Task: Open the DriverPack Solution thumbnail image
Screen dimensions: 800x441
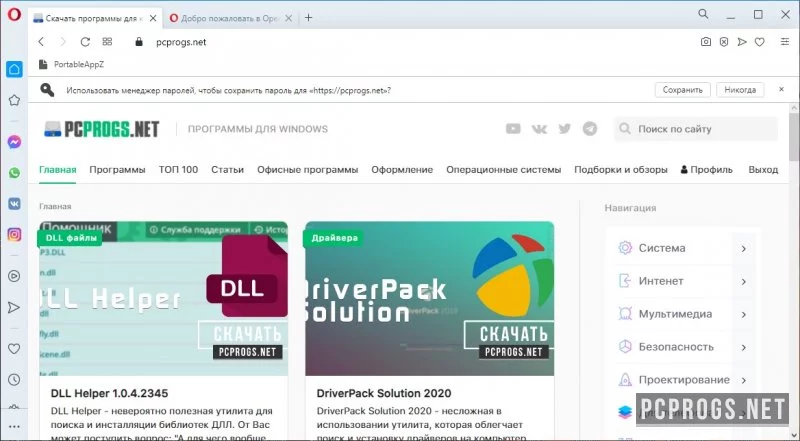Action: (430, 299)
